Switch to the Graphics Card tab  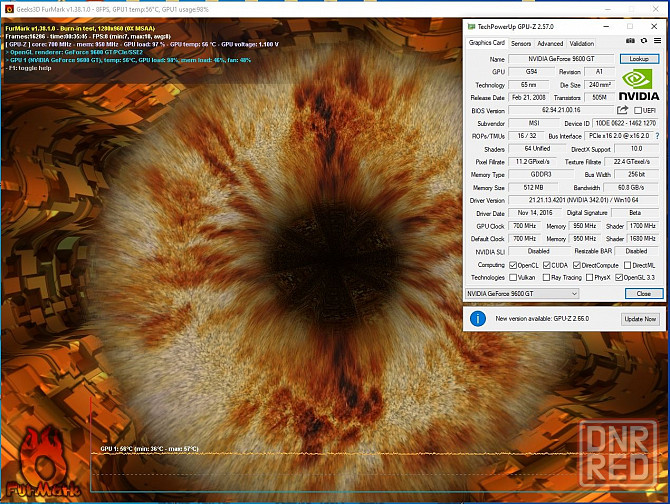click(x=487, y=43)
